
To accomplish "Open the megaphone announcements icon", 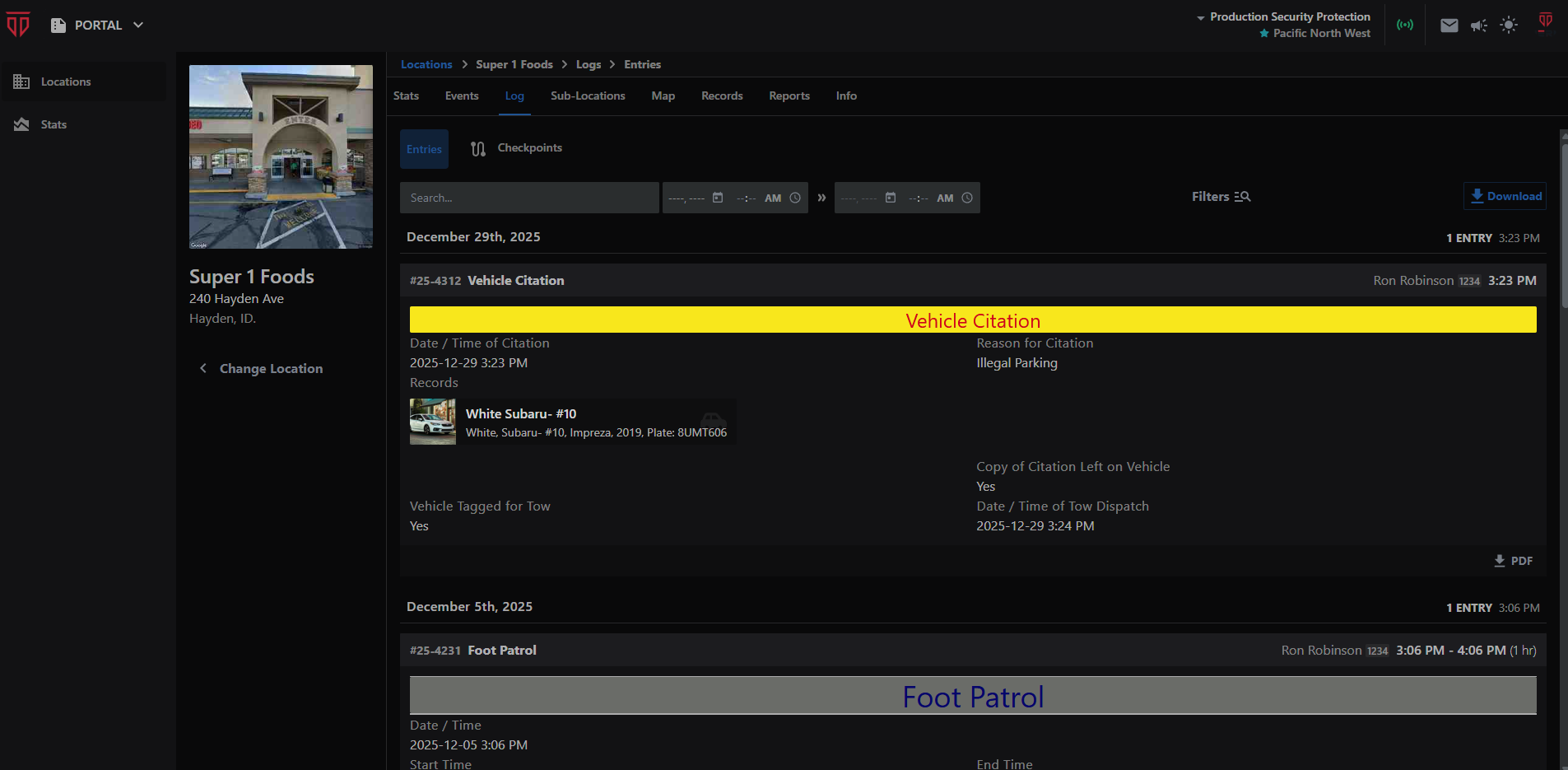I will point(1479,26).
